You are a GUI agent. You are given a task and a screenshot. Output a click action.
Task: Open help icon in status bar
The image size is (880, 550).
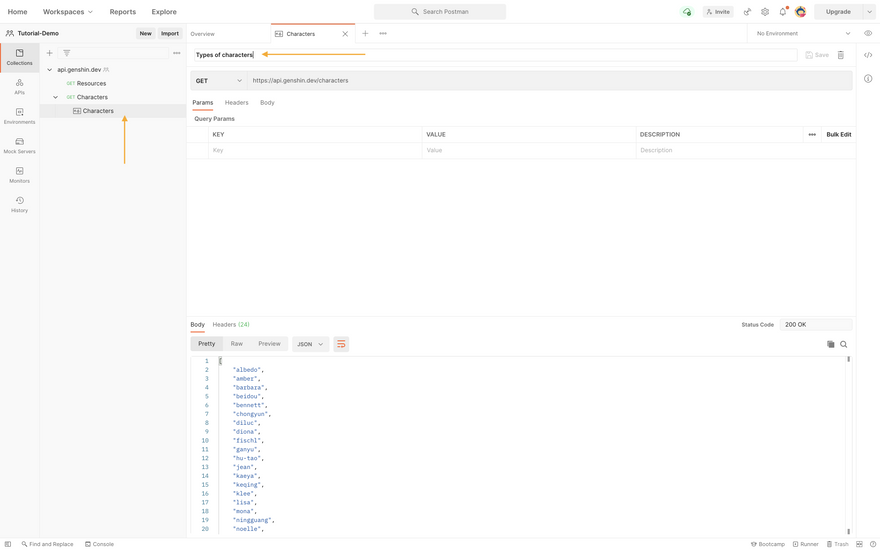pos(873,544)
